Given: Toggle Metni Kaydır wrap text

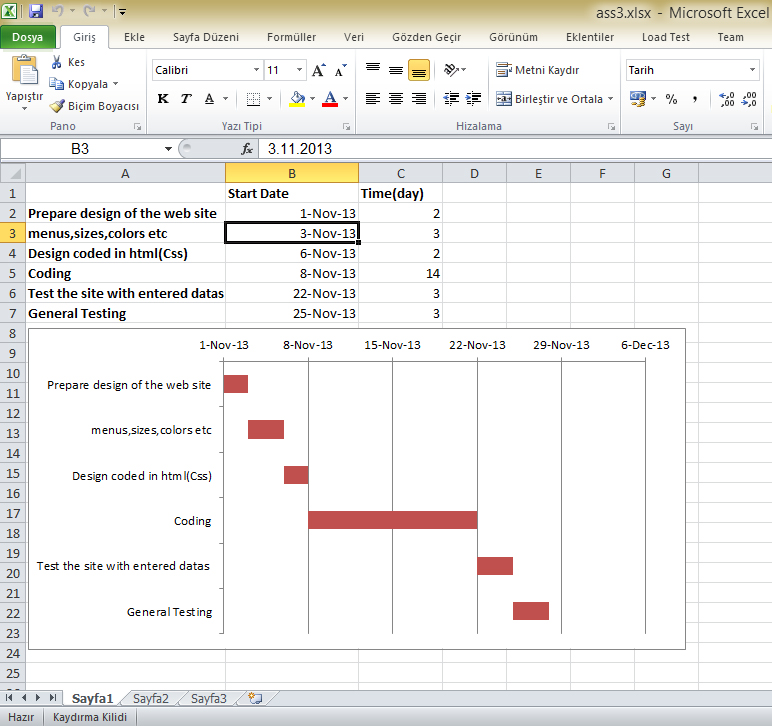Looking at the screenshot, I should (x=537, y=70).
